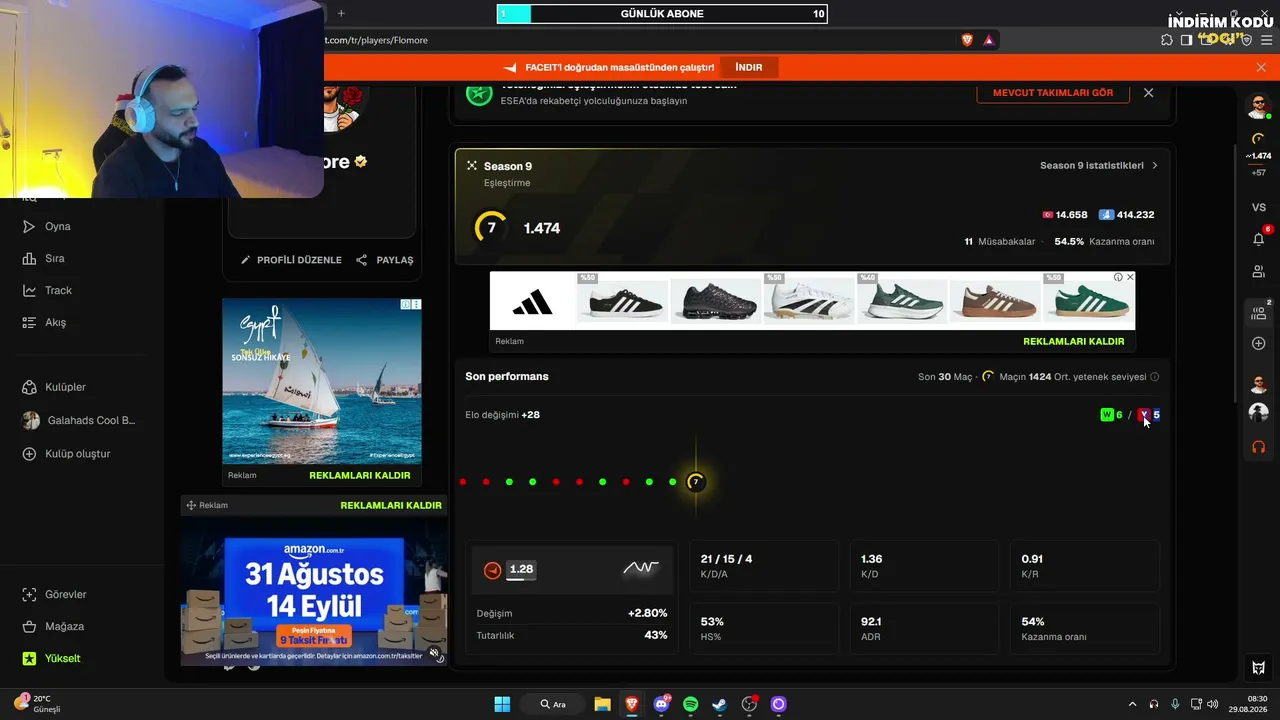Click the level 7 marker on the performance chart
Image resolution: width=1280 pixels, height=720 pixels.
[x=696, y=482]
